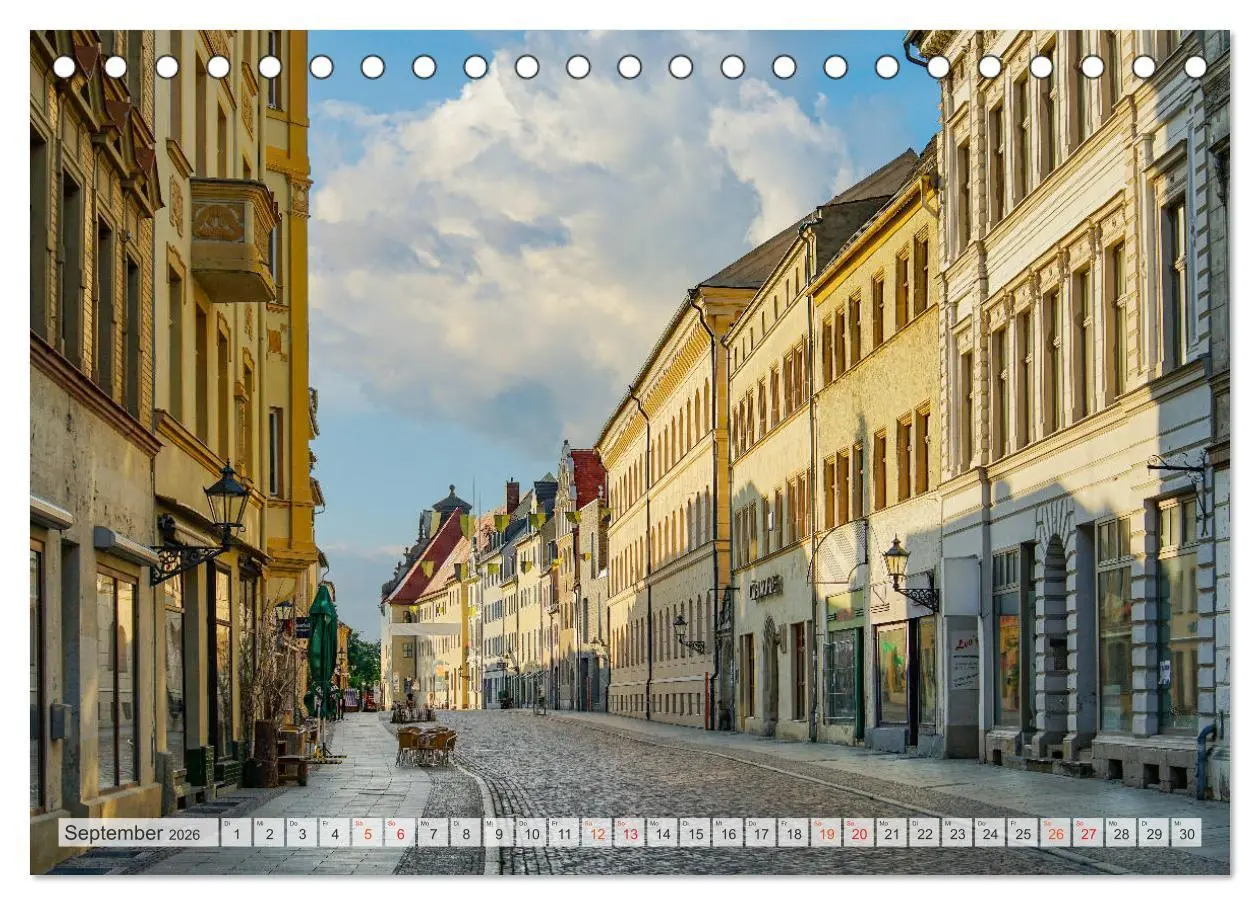Select day 14 in the calendar strip
This screenshot has height=905, width=1260.
click(662, 833)
